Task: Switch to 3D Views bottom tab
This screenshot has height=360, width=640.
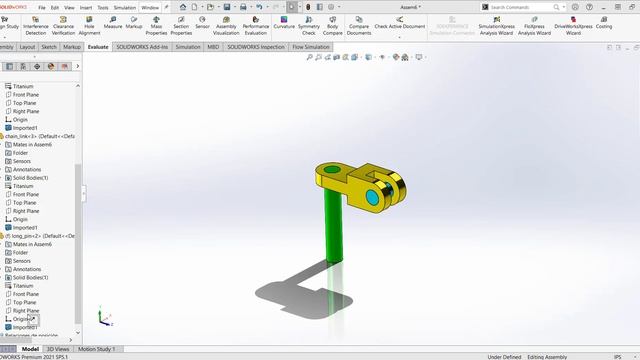Action: click(58, 349)
